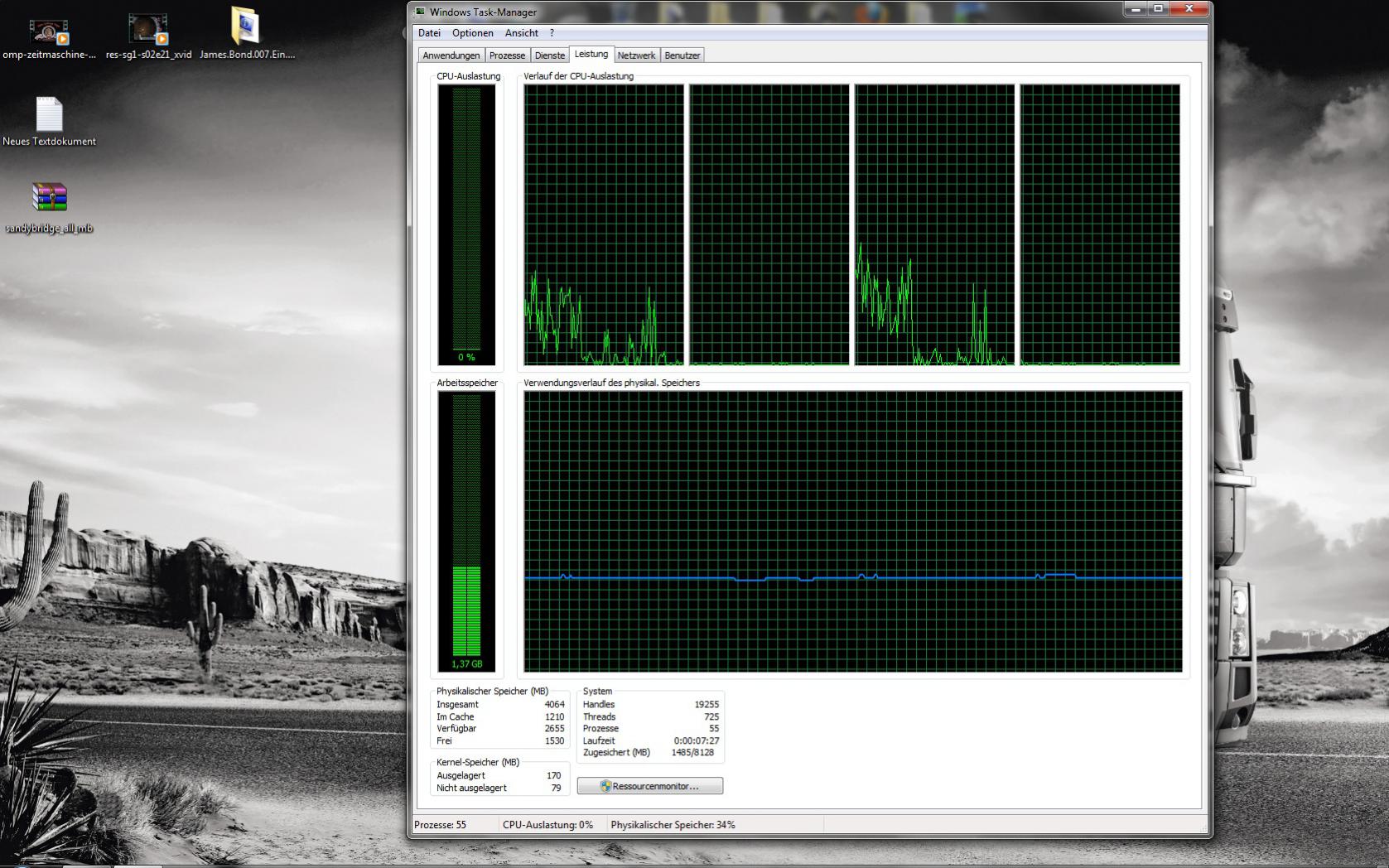1389x868 pixels.
Task: Click the Frei value 1530
Action: pos(554,741)
